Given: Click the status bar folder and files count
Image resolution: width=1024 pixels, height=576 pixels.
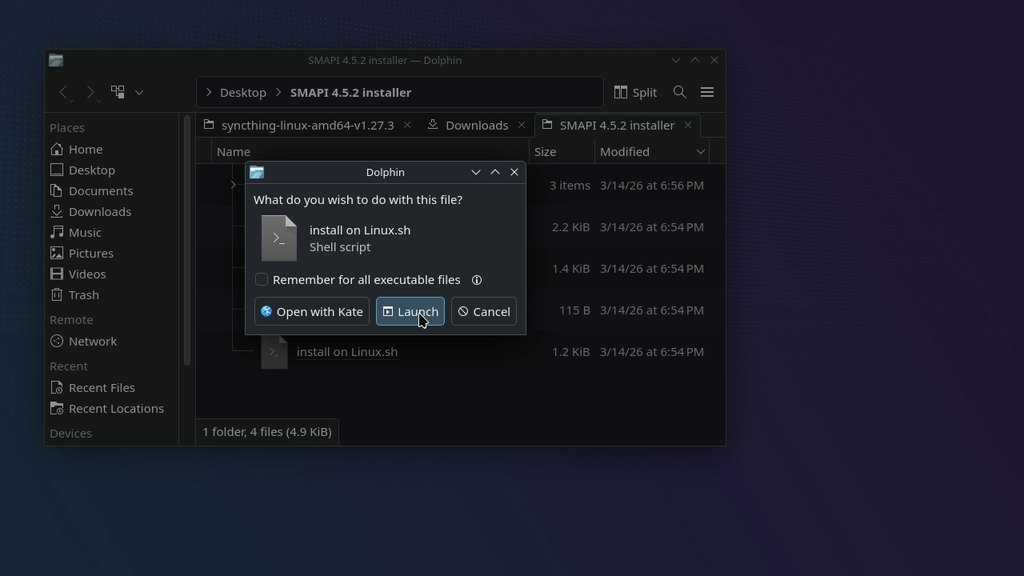Looking at the screenshot, I should (x=267, y=432).
